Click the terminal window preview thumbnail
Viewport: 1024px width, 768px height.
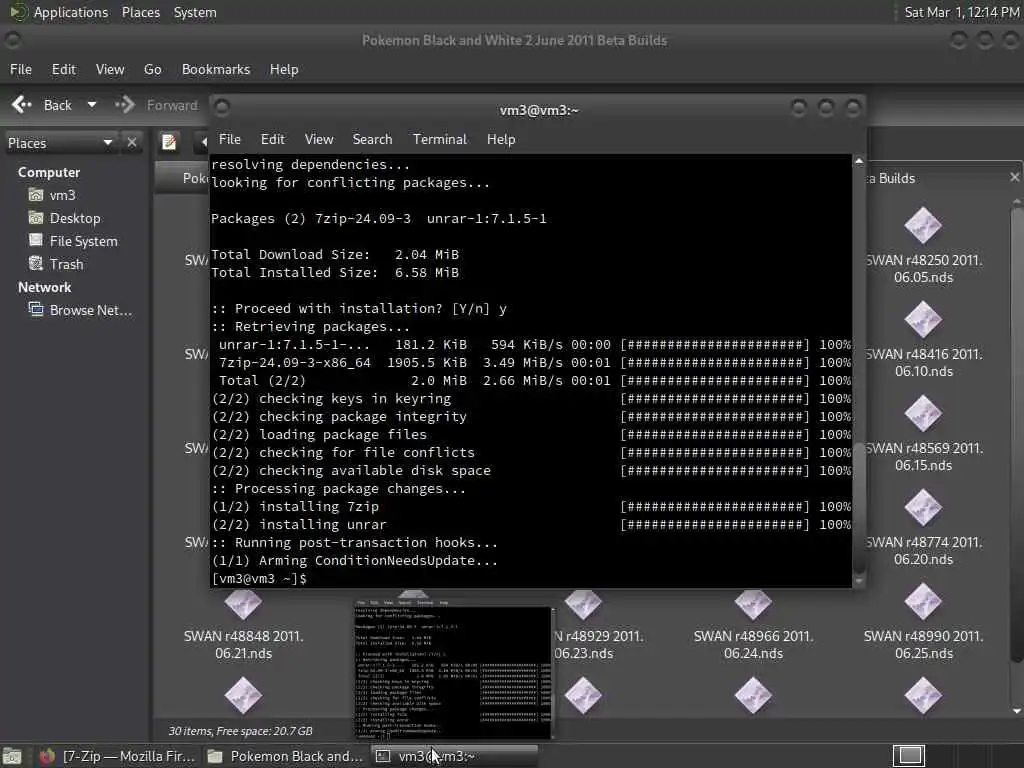[454, 669]
